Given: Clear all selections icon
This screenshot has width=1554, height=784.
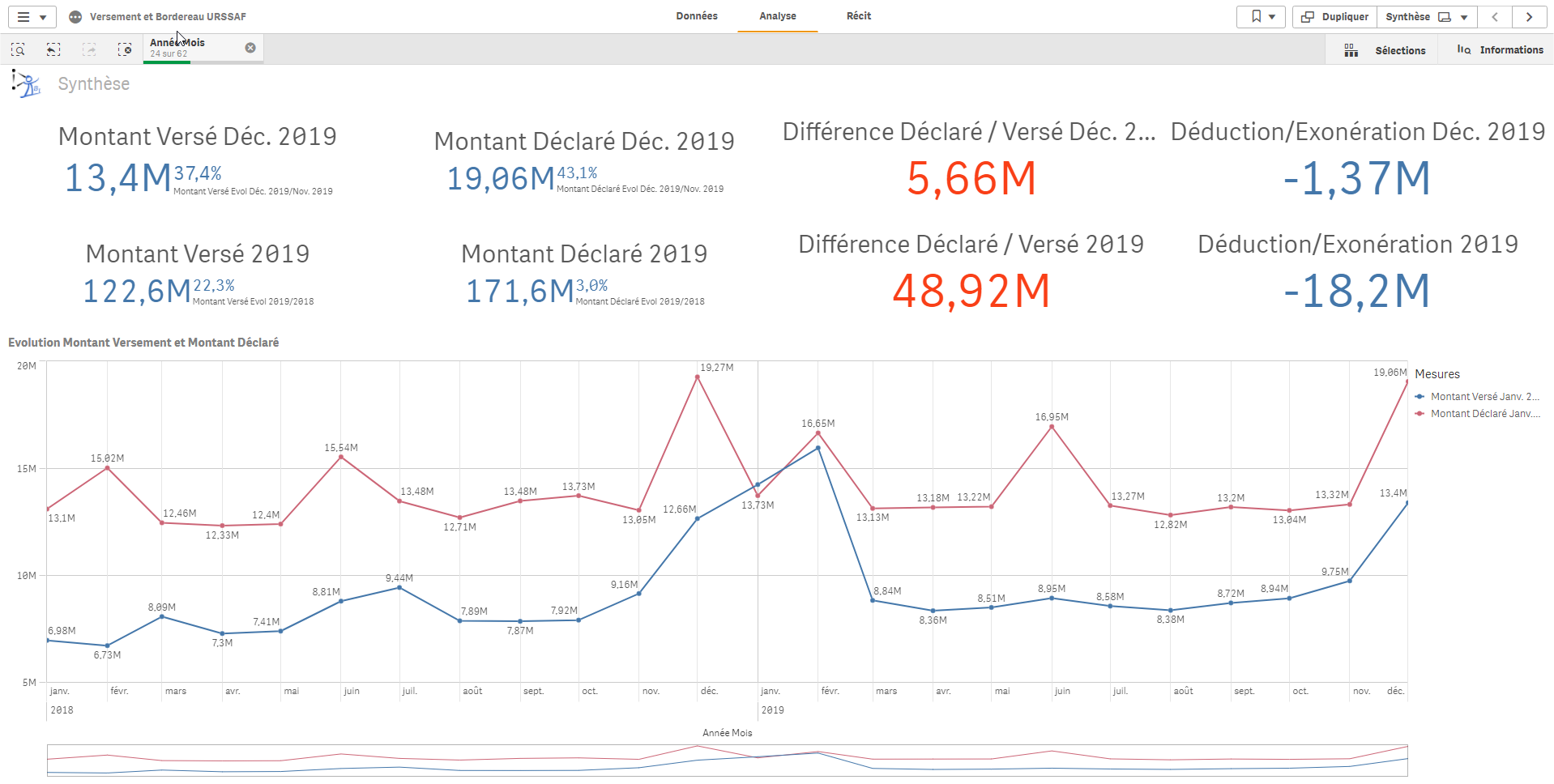Looking at the screenshot, I should click(125, 50).
